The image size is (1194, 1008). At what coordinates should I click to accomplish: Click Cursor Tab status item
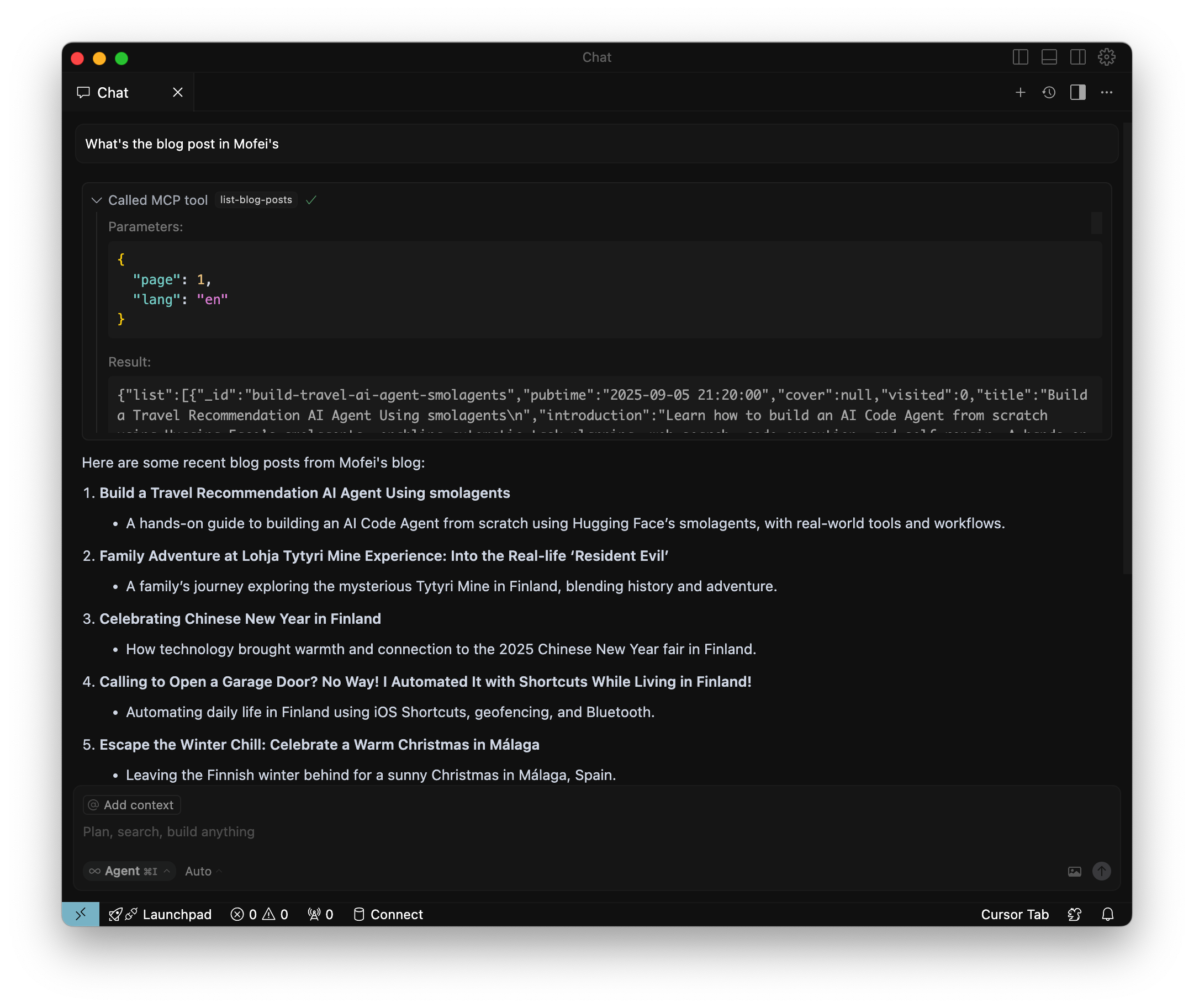(x=1015, y=914)
